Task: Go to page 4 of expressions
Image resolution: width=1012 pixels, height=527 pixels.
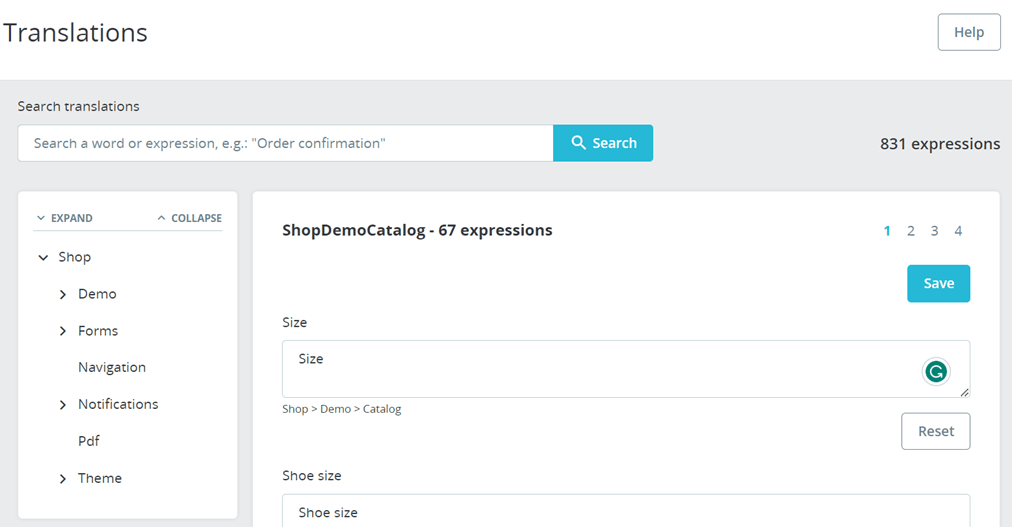Action: click(x=958, y=231)
